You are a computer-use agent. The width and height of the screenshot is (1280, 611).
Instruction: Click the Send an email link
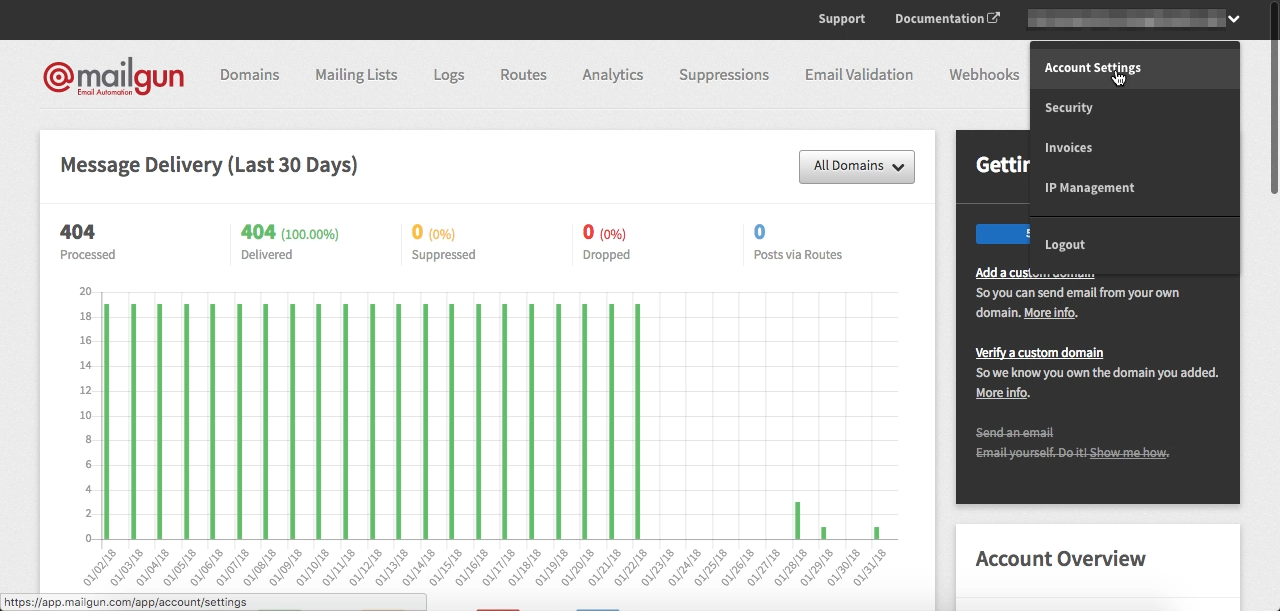click(1014, 432)
